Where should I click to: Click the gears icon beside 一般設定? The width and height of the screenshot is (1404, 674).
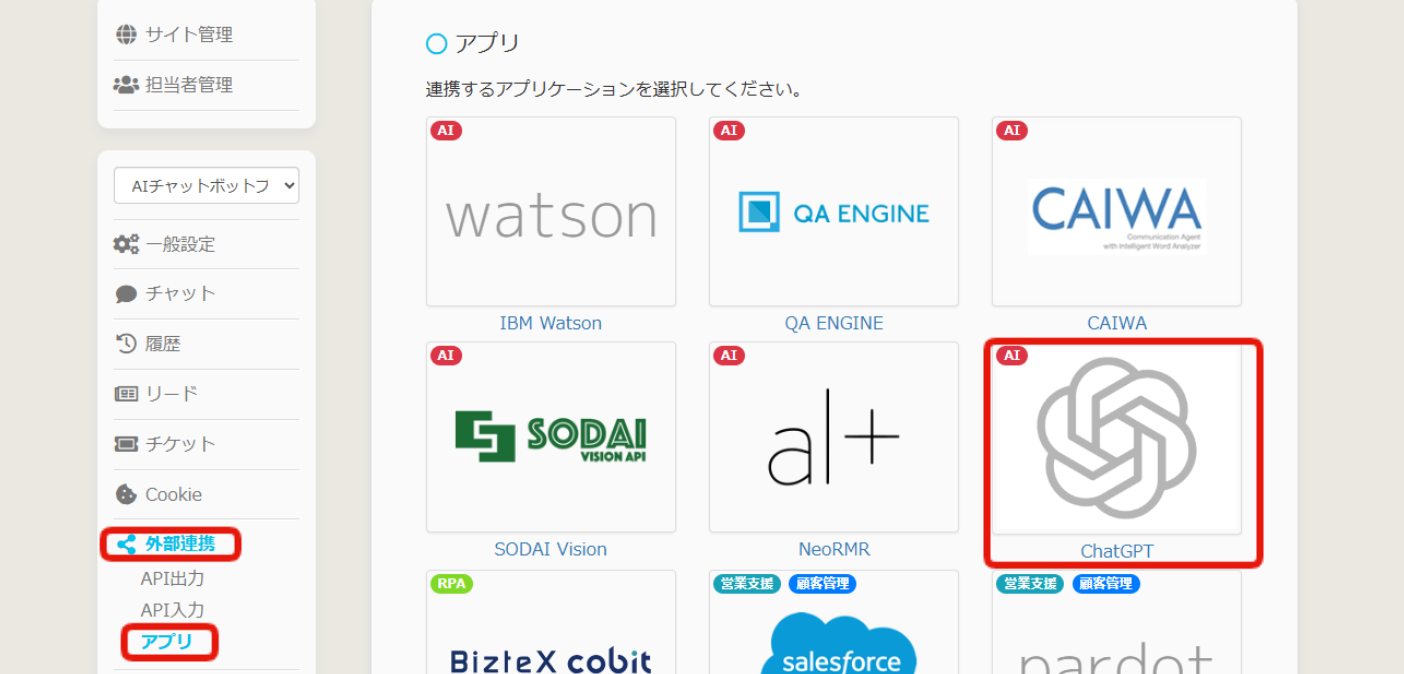pos(126,244)
